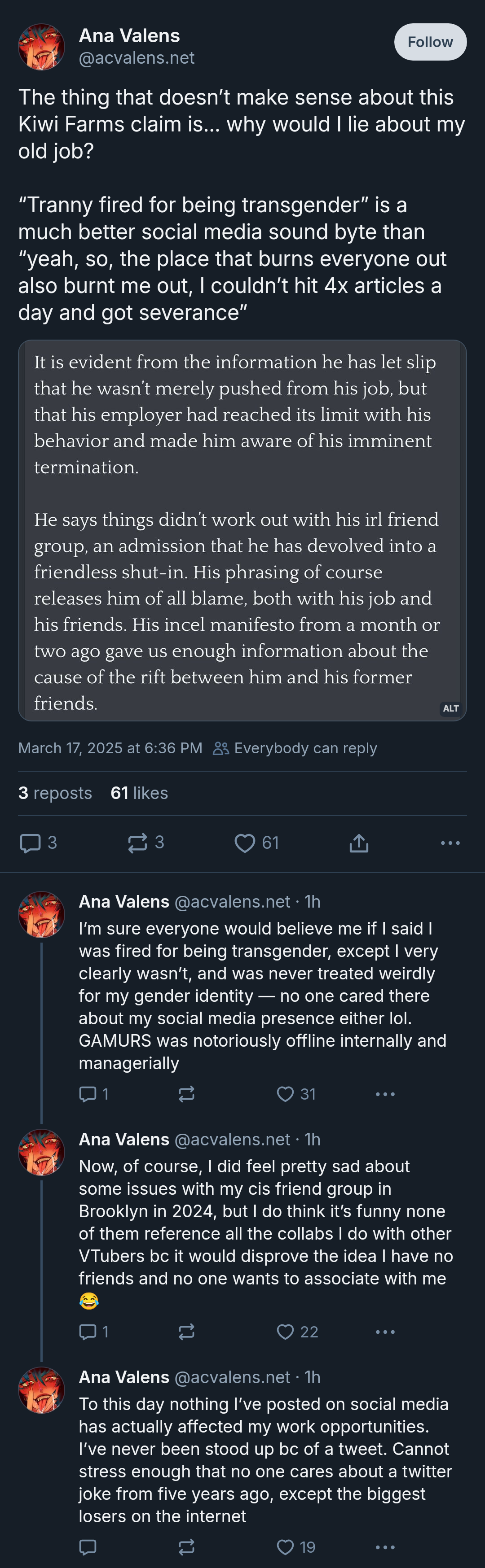
Task: Like the main post with 61 likes
Action: pyautogui.click(x=245, y=843)
